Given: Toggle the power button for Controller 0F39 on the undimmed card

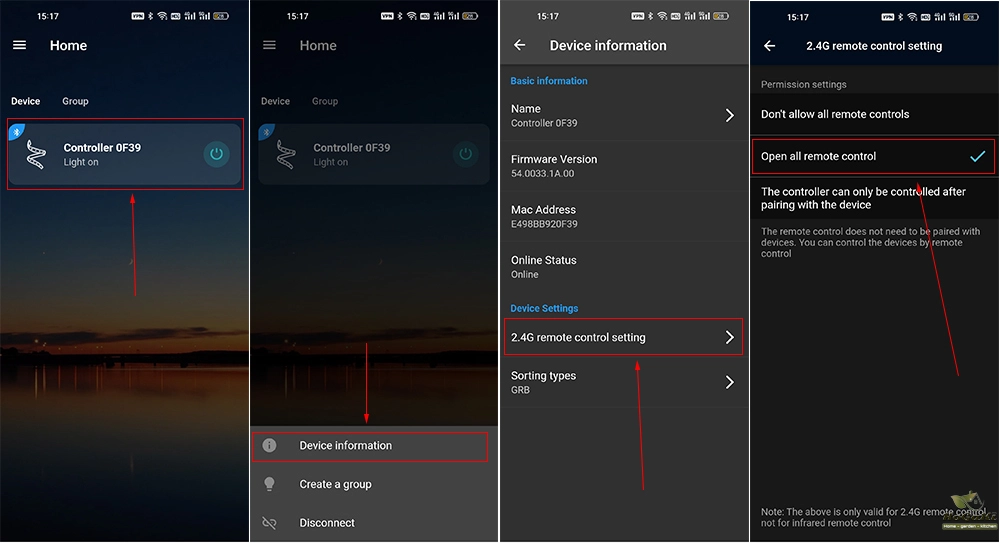Looking at the screenshot, I should pyautogui.click(x=216, y=154).
